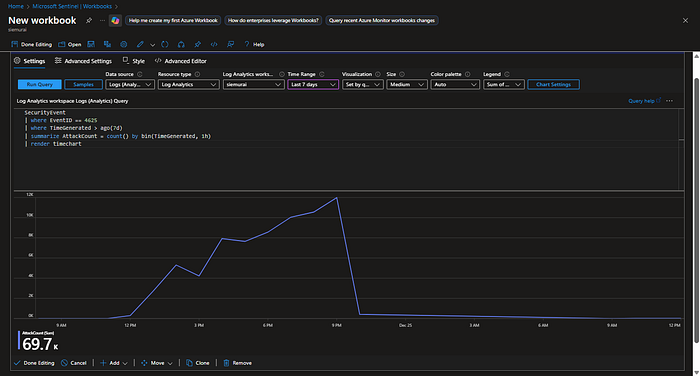Open the Copilot assistant icon
Viewport: 700px width, 376px height.
click(x=115, y=21)
